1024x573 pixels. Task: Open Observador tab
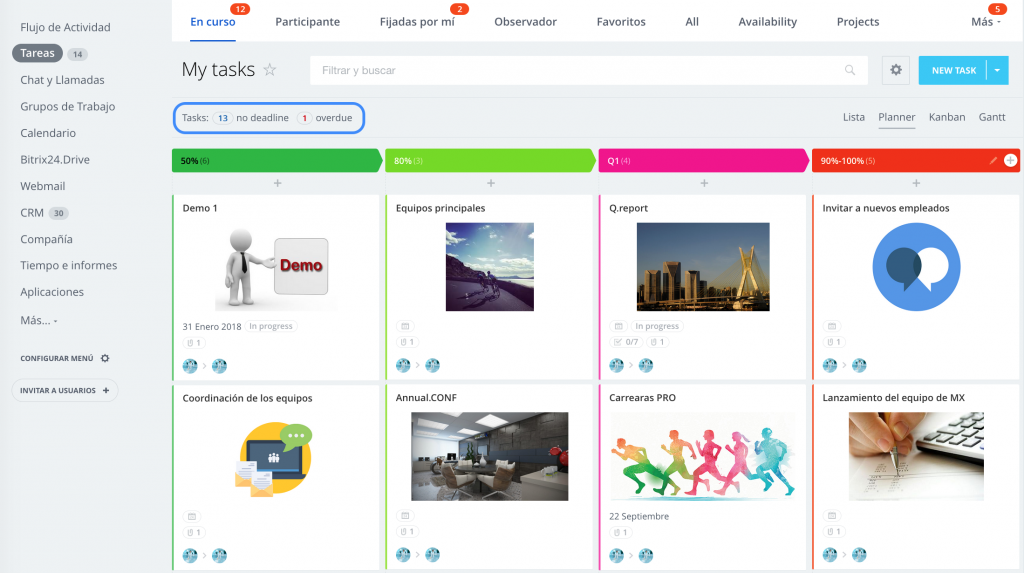tap(525, 22)
